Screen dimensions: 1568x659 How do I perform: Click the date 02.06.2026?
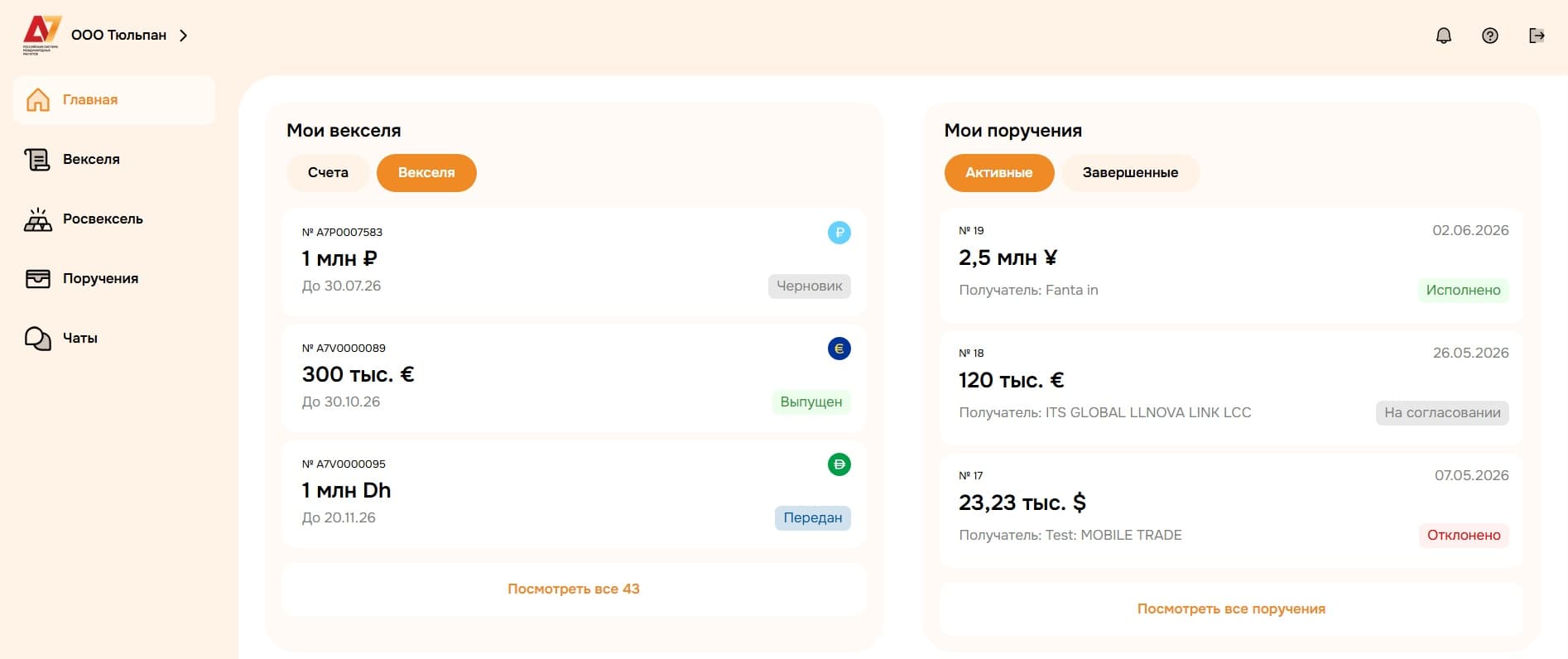(x=1470, y=230)
